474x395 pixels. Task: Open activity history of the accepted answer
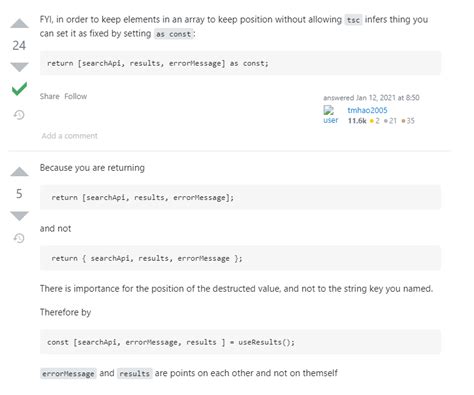click(x=19, y=115)
